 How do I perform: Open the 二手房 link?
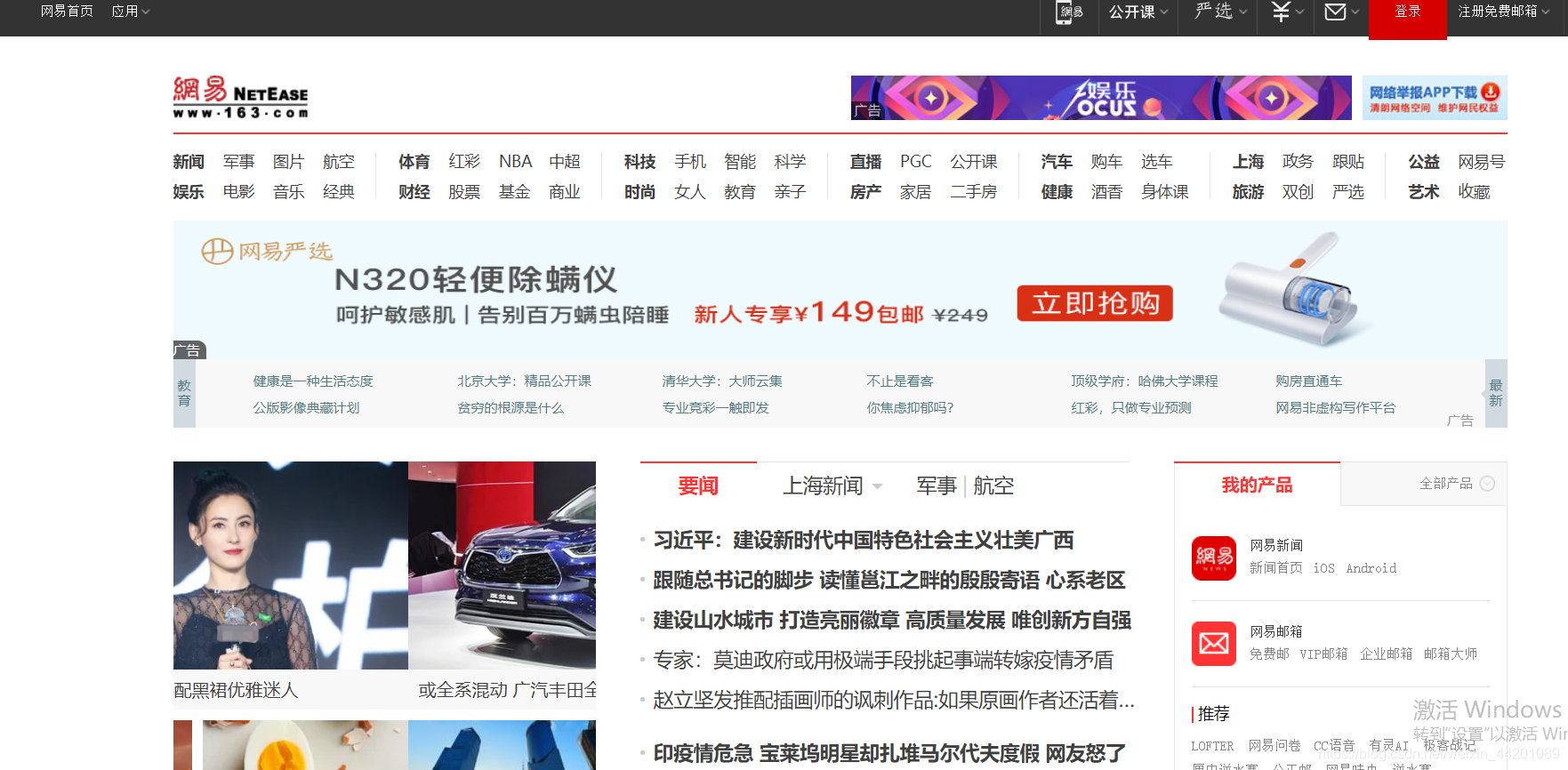(x=973, y=192)
